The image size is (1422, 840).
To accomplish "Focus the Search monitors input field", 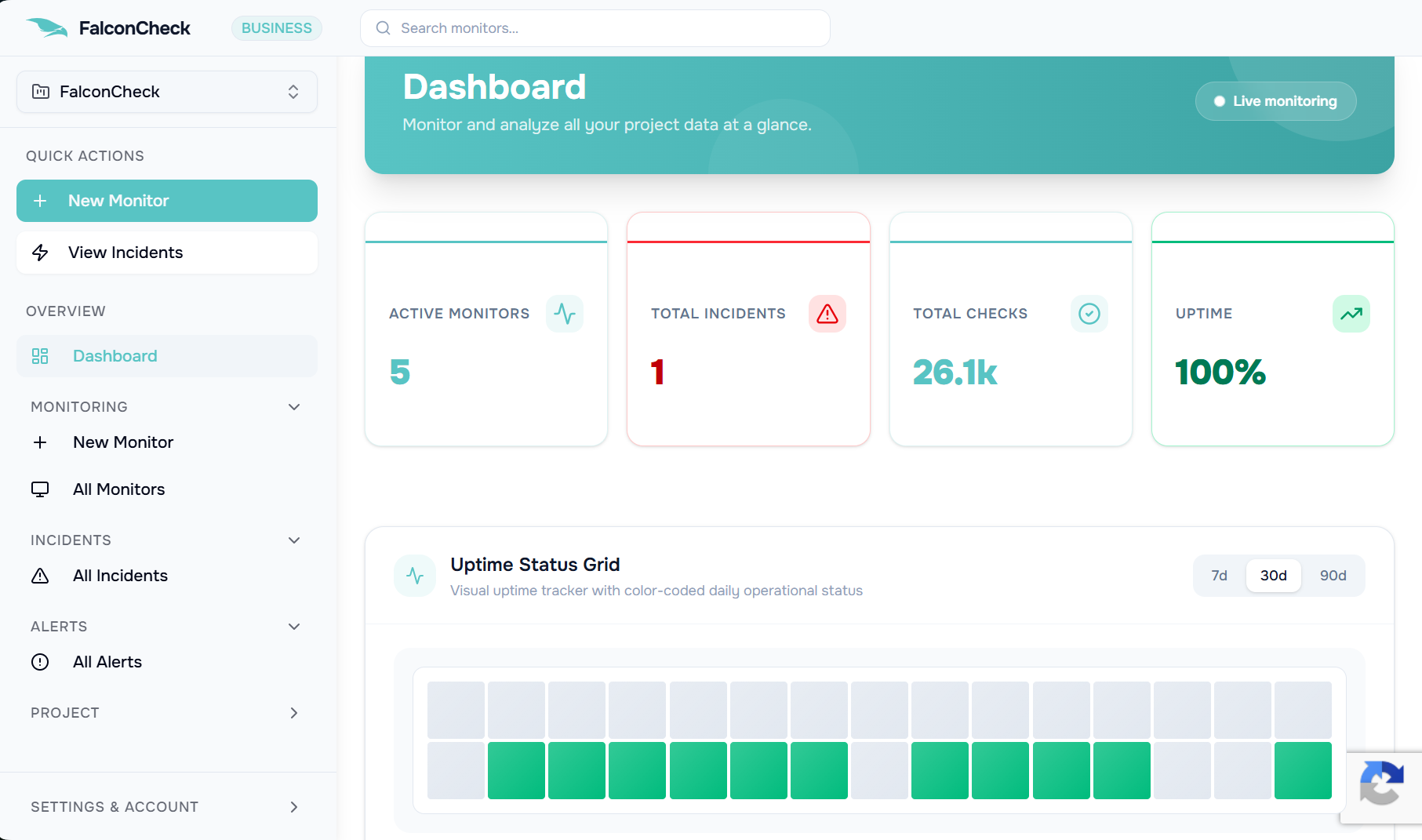I will pyautogui.click(x=595, y=28).
